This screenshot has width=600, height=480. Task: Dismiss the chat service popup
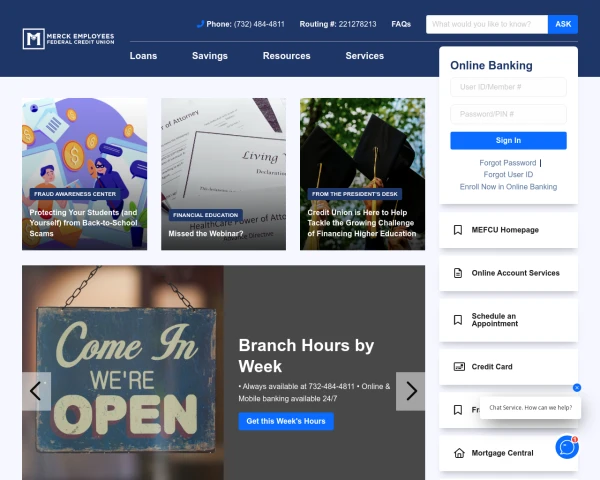point(577,388)
